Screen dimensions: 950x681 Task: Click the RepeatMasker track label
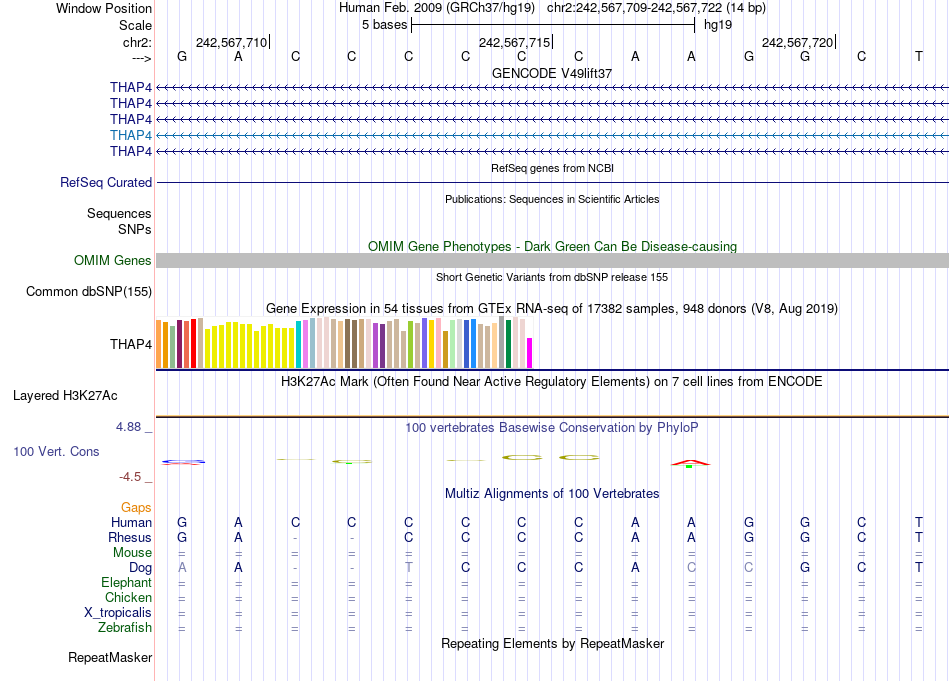pos(110,657)
